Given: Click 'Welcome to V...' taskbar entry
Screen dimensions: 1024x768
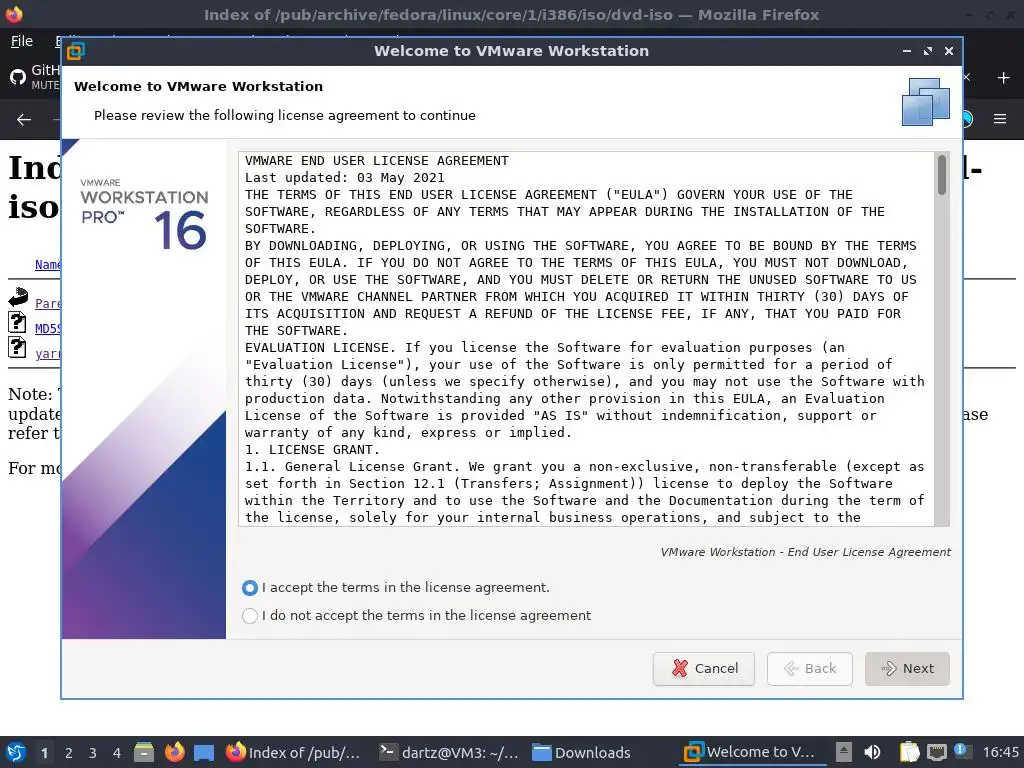Looking at the screenshot, I should [750, 752].
